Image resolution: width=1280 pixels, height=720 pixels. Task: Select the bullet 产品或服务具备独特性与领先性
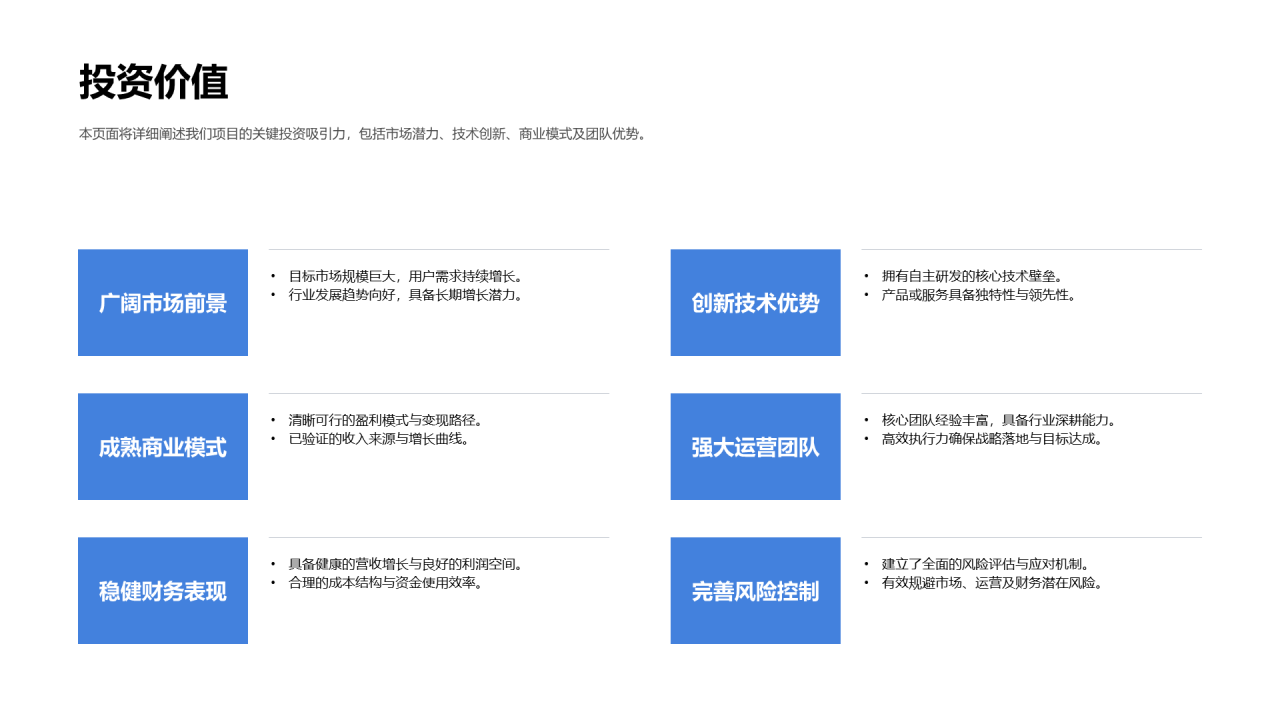point(982,295)
